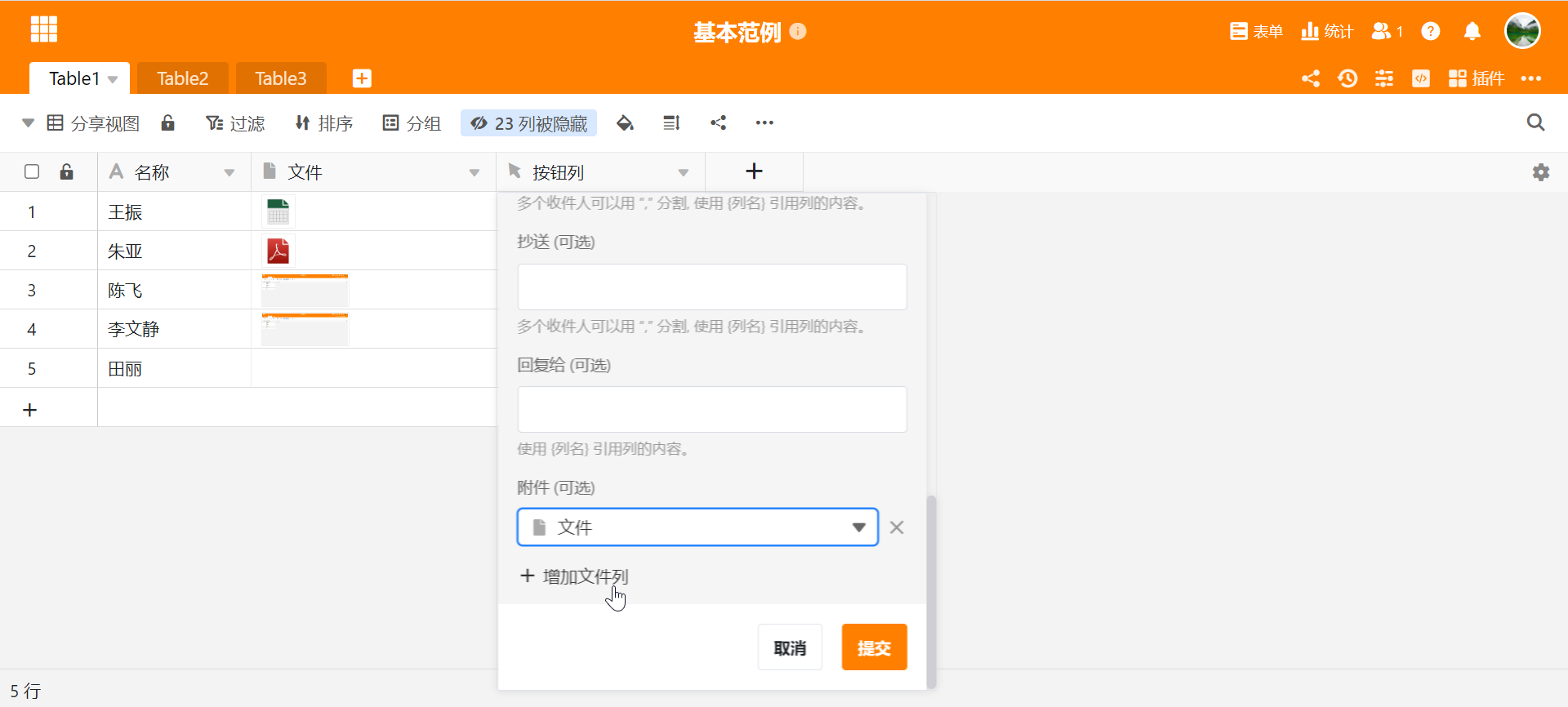Switch to the Table3 tab
The height and width of the screenshot is (707, 1568).
(281, 78)
